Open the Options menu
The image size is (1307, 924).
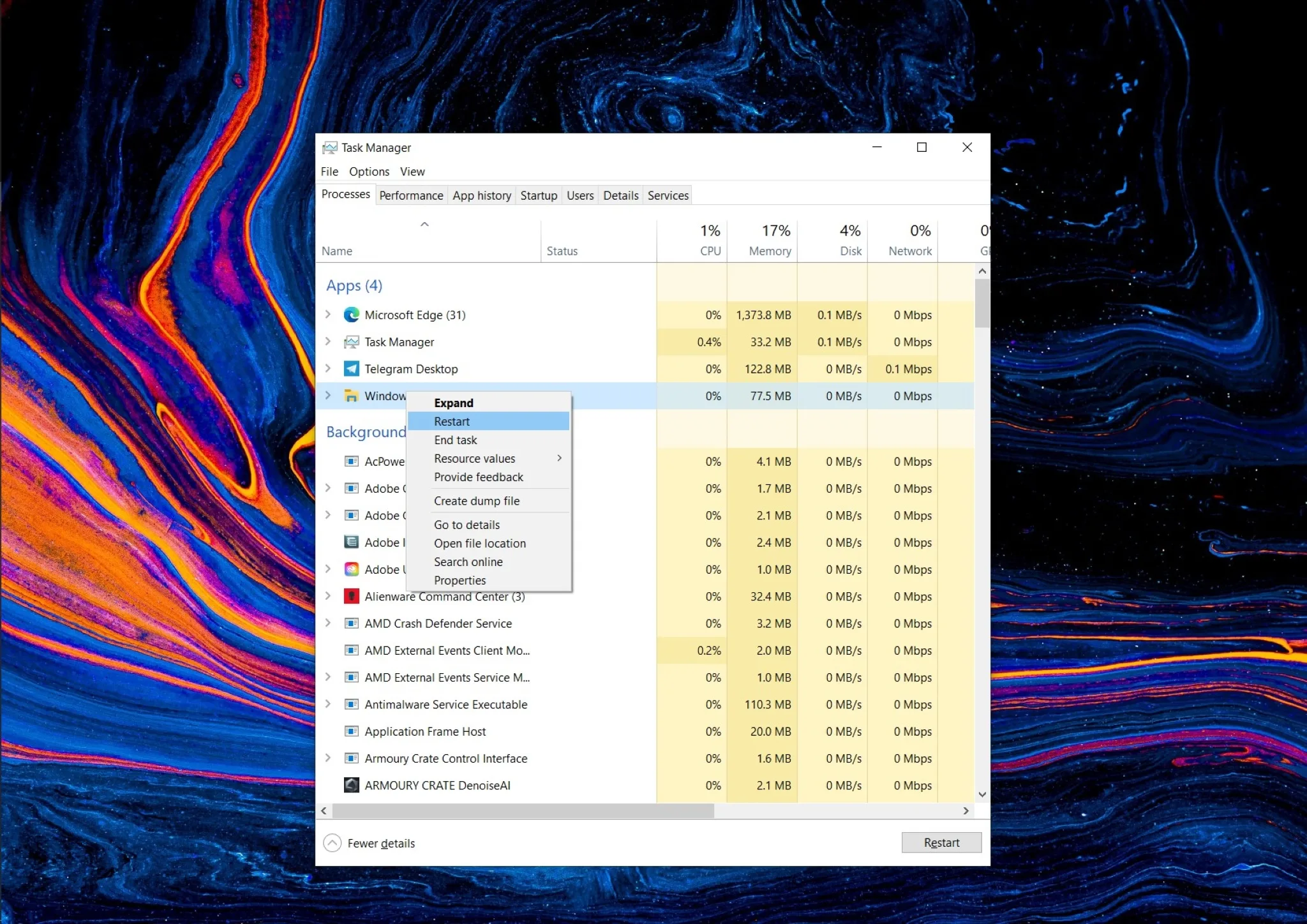point(368,171)
